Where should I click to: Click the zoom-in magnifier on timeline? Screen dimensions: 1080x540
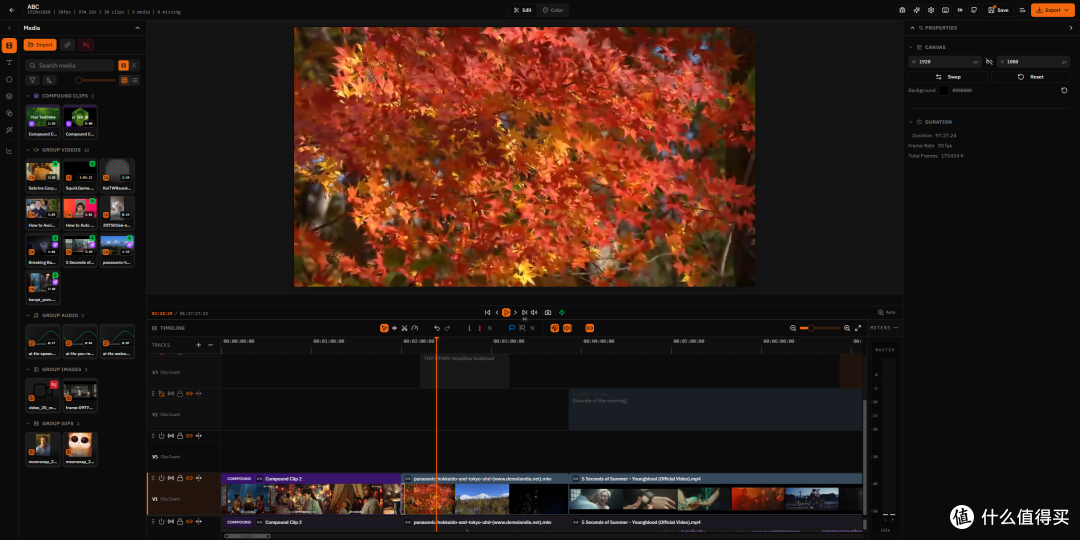[847, 328]
